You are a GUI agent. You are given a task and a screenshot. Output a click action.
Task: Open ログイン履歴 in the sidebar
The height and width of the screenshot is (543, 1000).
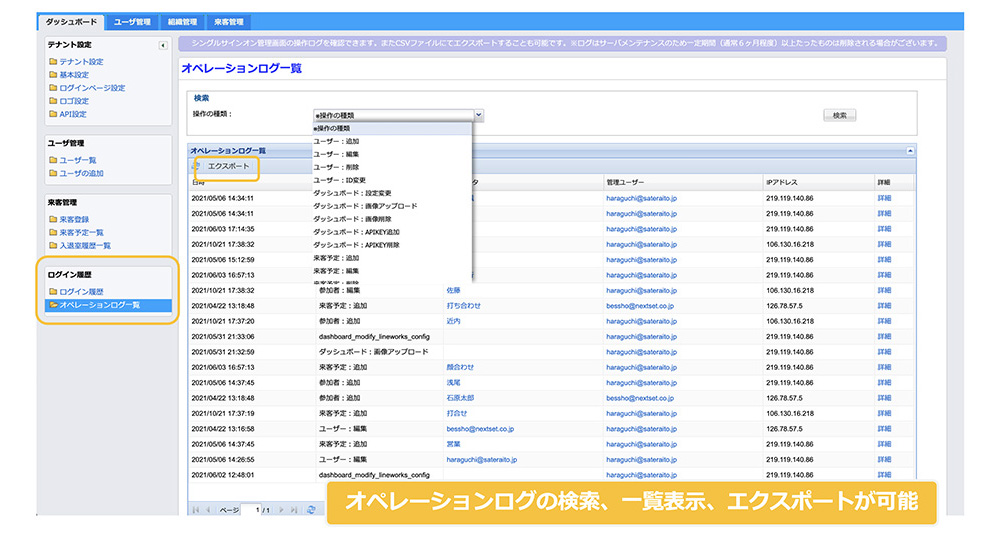point(81,292)
